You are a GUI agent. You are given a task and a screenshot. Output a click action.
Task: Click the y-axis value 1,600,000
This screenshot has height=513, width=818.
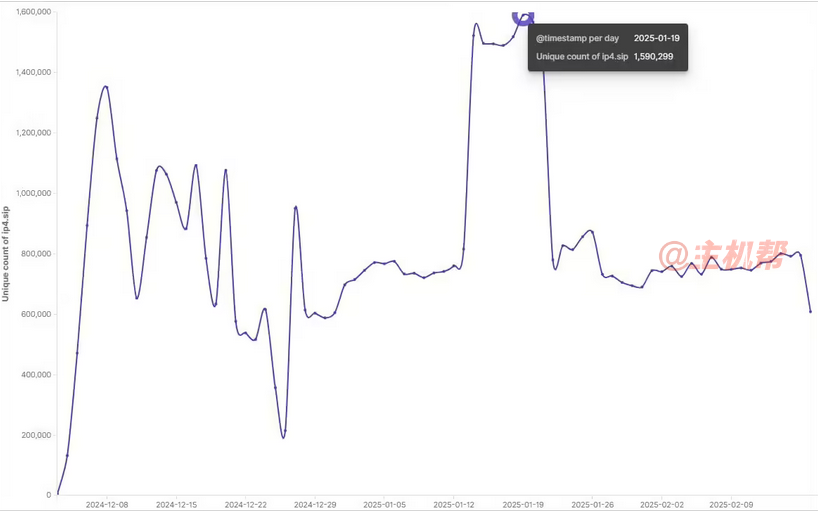click(33, 11)
